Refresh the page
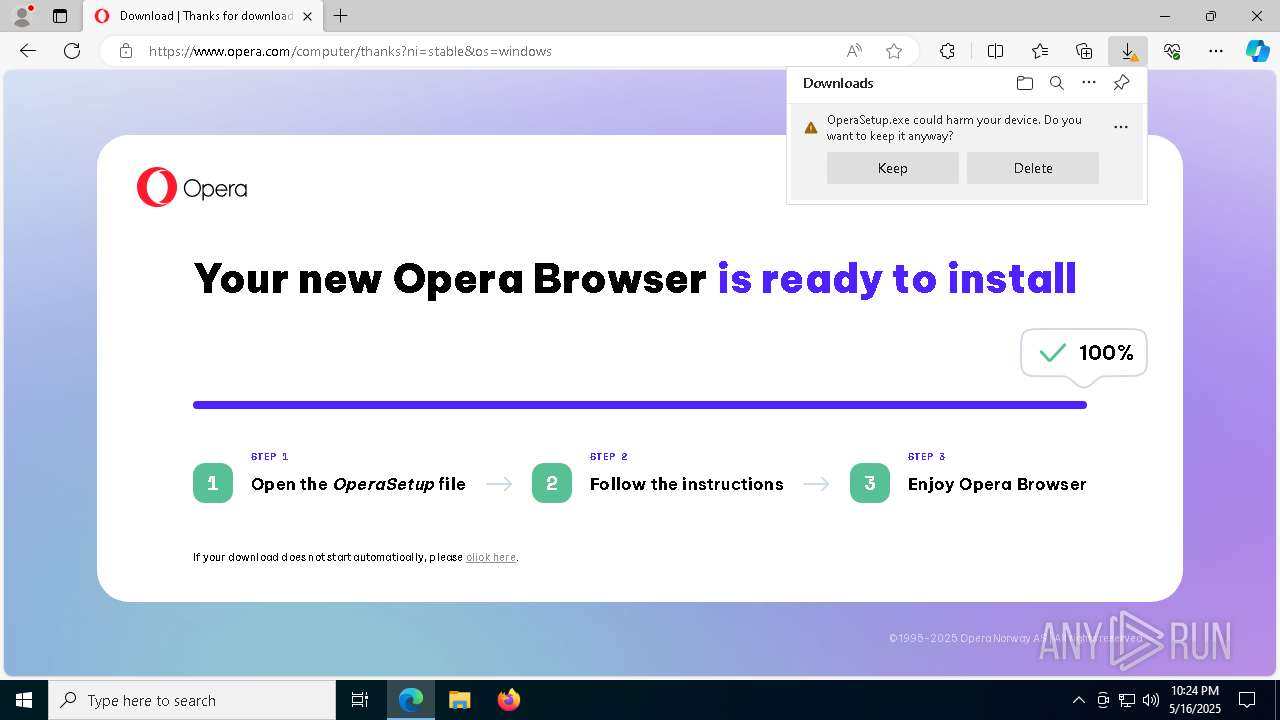 point(72,51)
